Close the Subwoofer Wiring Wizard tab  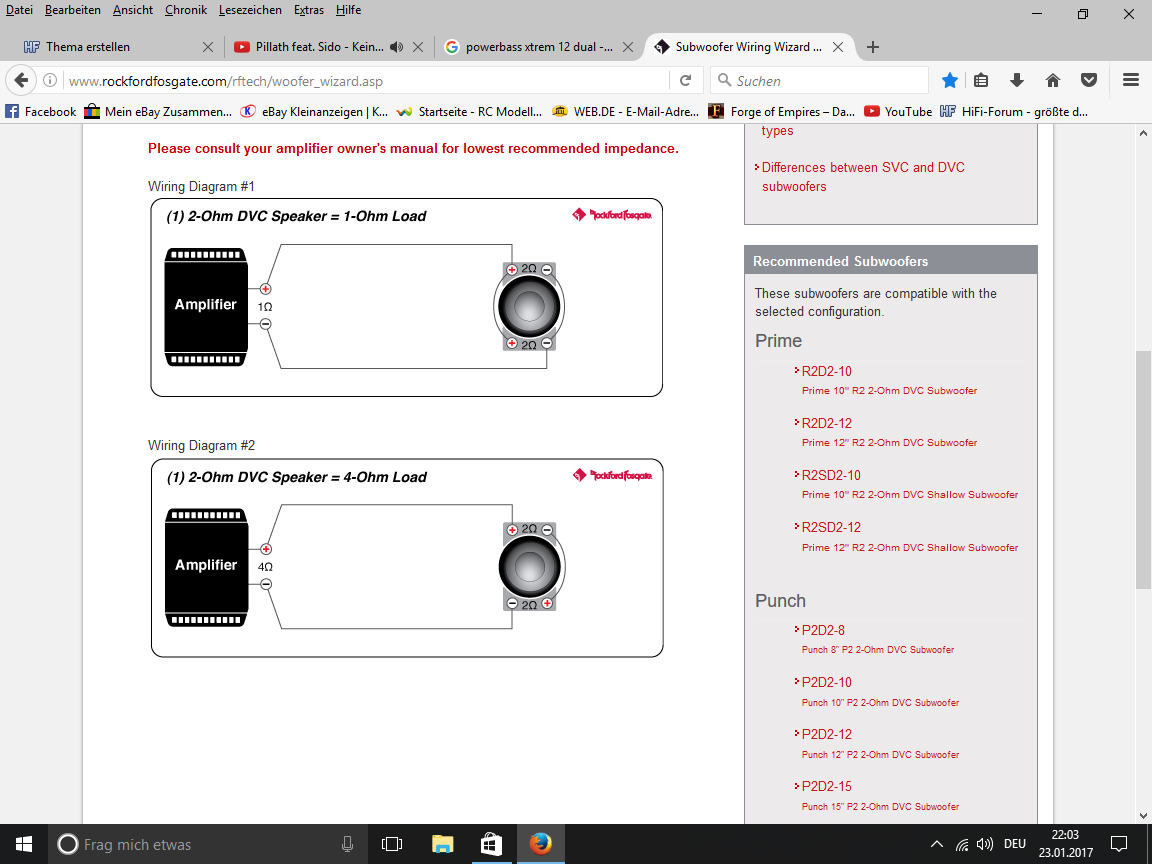(x=838, y=47)
